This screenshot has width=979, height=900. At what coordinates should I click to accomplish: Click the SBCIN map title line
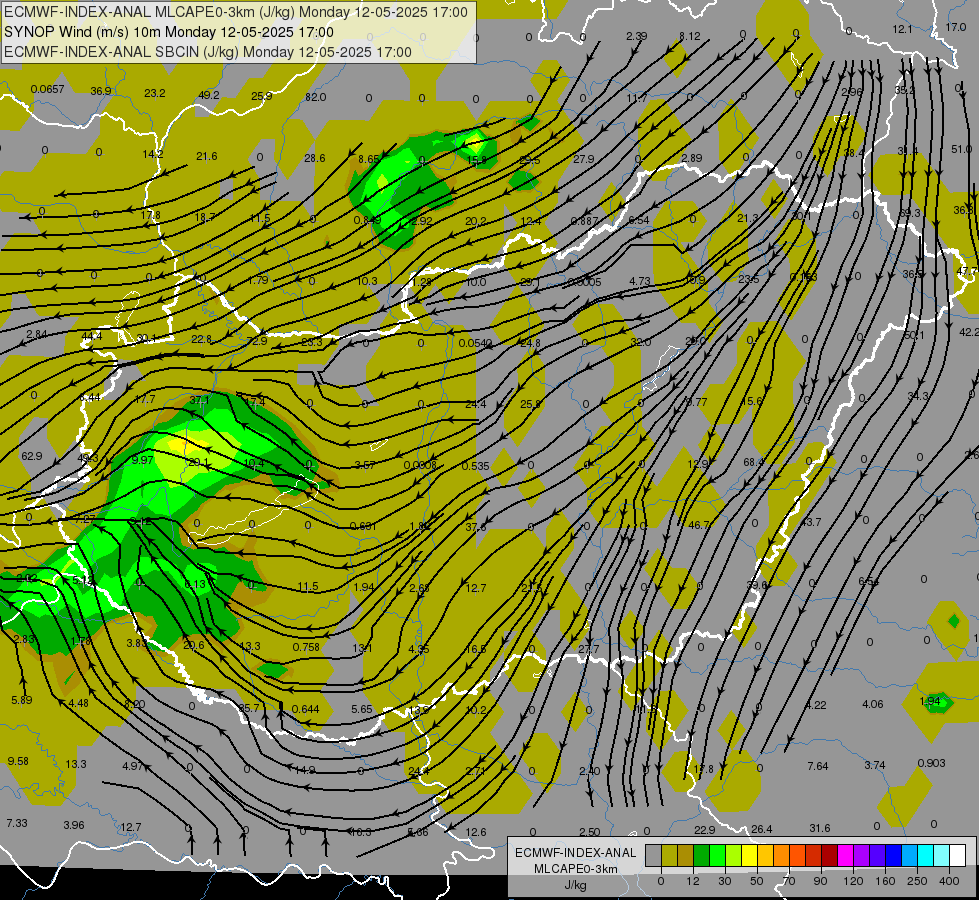click(208, 52)
